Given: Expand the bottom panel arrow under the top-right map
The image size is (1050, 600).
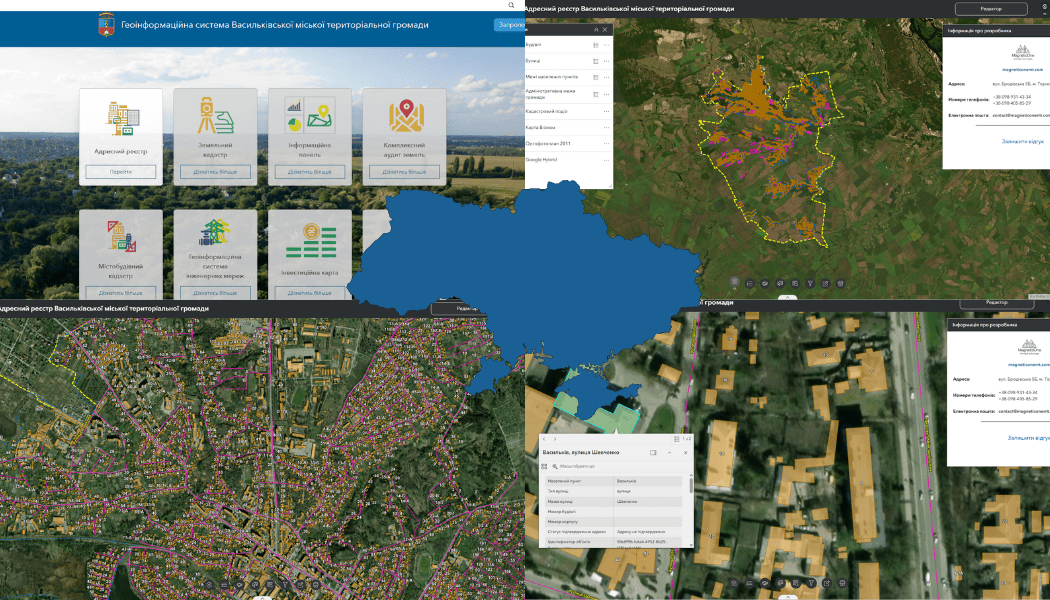Looking at the screenshot, I should click(788, 297).
